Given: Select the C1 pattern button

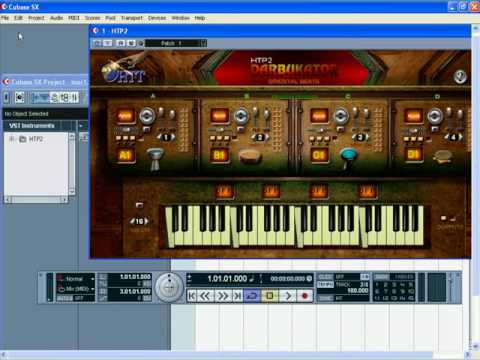Looking at the screenshot, I should tap(319, 155).
